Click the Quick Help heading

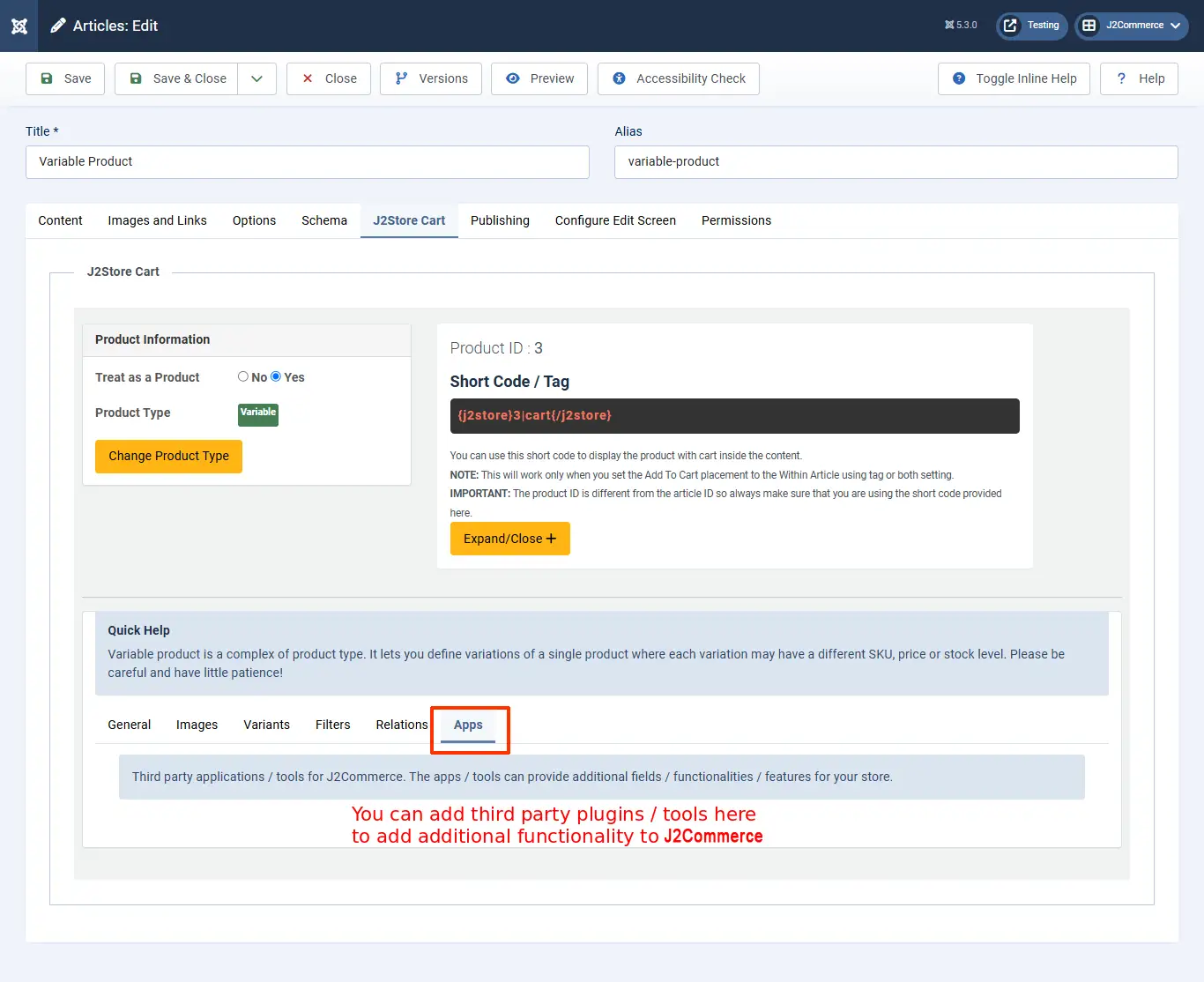139,630
